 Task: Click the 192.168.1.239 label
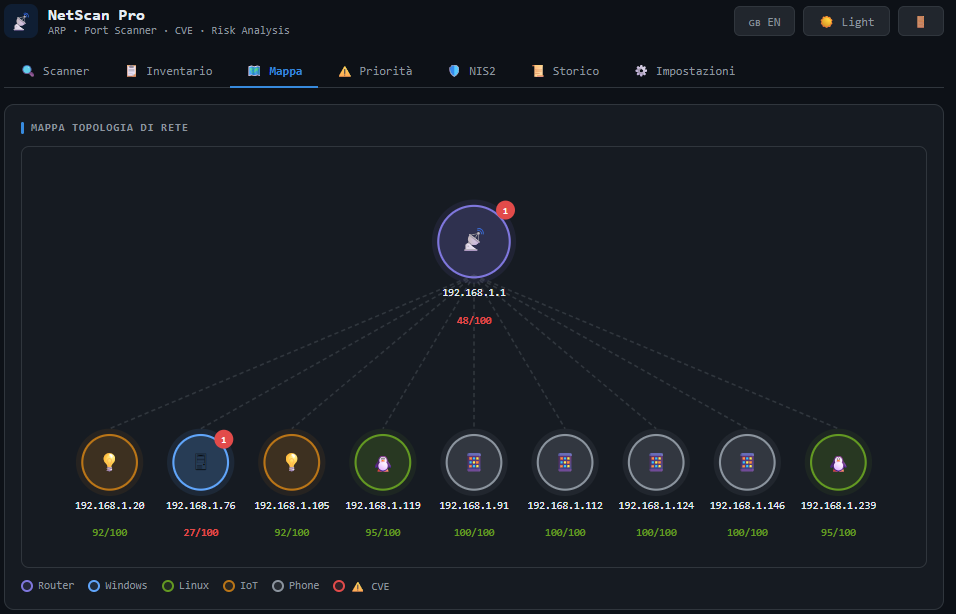pyautogui.click(x=838, y=505)
